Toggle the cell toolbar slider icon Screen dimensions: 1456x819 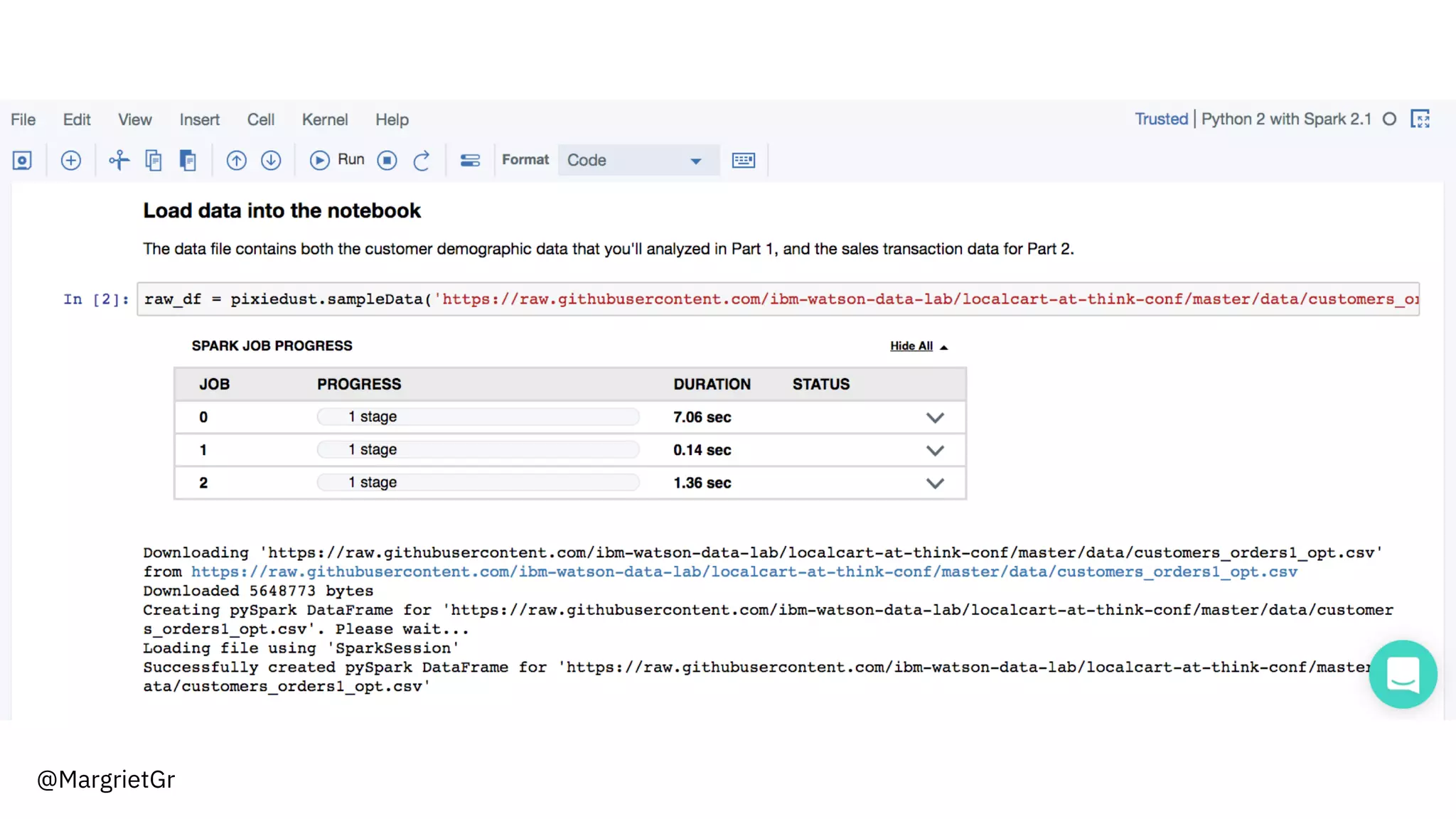click(470, 161)
